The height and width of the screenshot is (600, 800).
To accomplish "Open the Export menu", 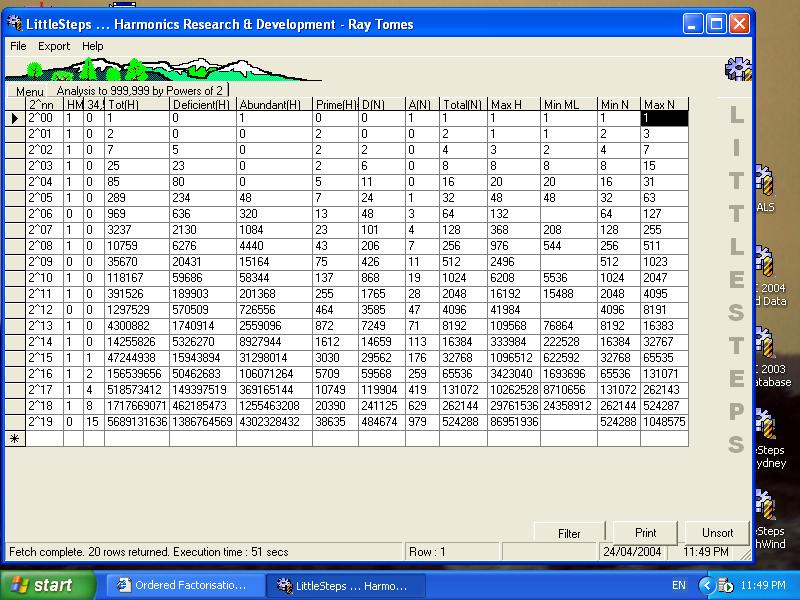I will 53,46.
